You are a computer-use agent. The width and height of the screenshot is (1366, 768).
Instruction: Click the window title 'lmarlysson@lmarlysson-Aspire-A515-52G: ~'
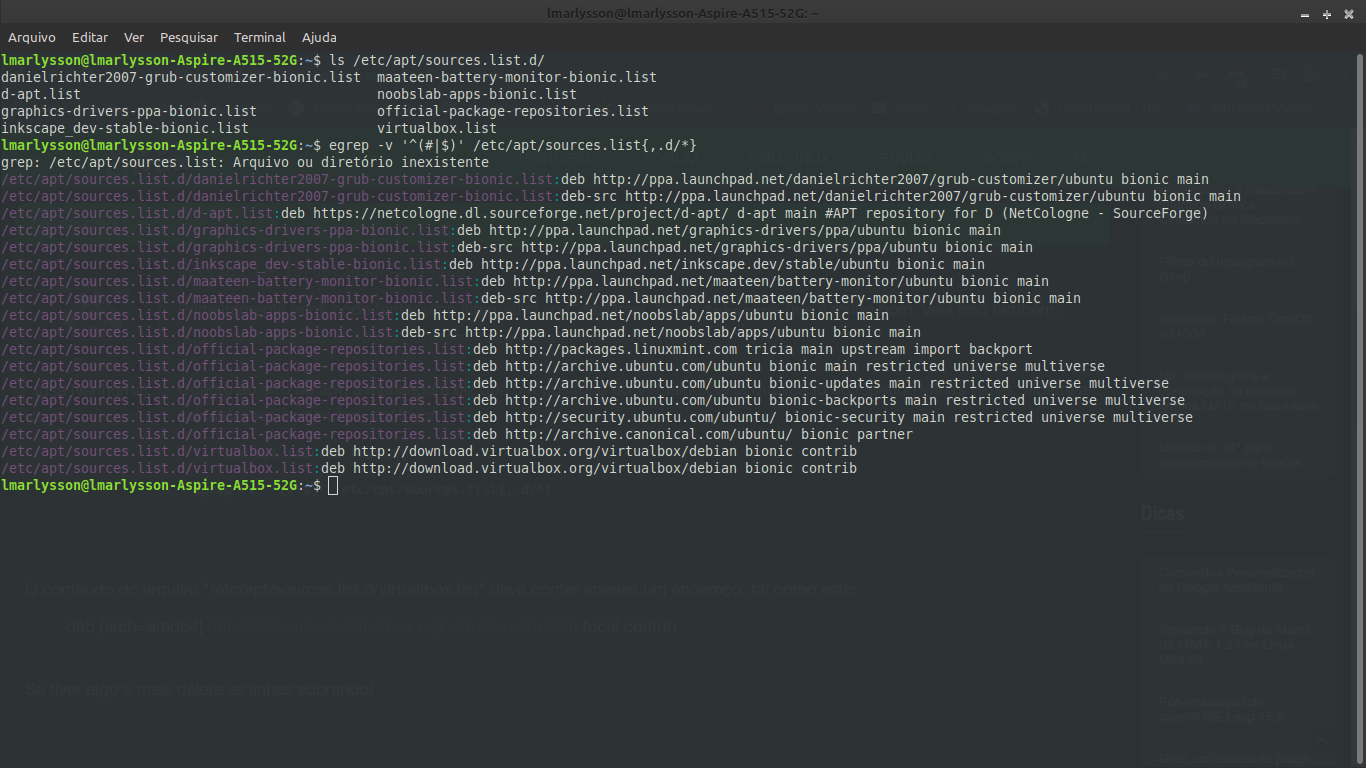click(x=683, y=14)
